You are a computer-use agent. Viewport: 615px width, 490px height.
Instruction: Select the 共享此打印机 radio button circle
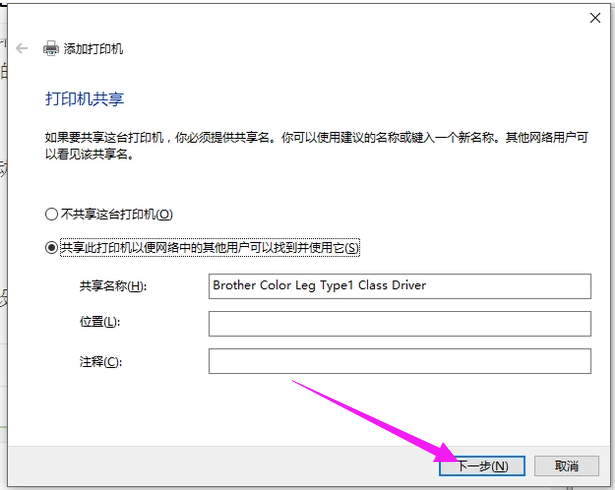52,248
